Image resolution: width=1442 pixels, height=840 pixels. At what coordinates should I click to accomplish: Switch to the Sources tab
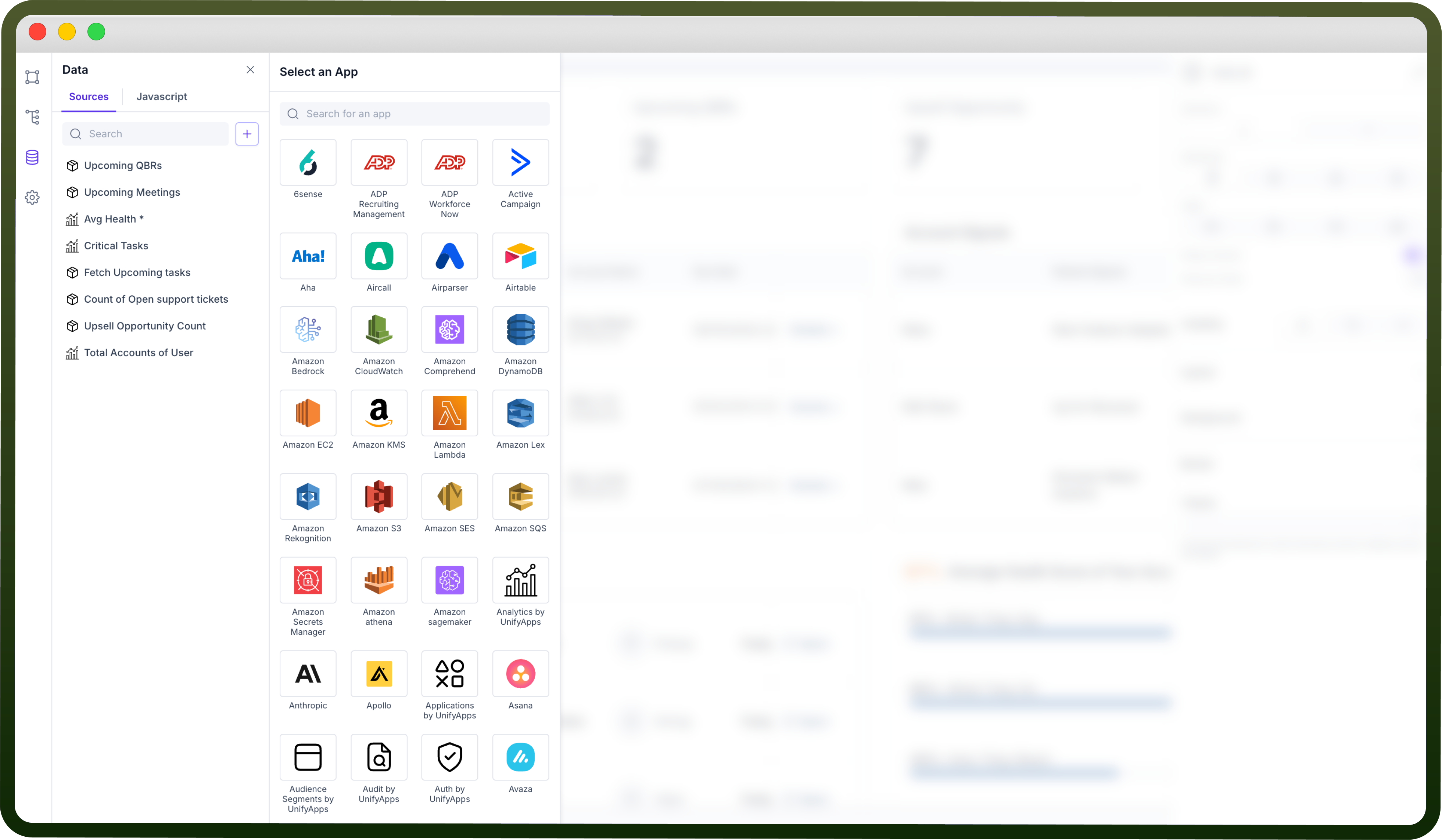(89, 97)
